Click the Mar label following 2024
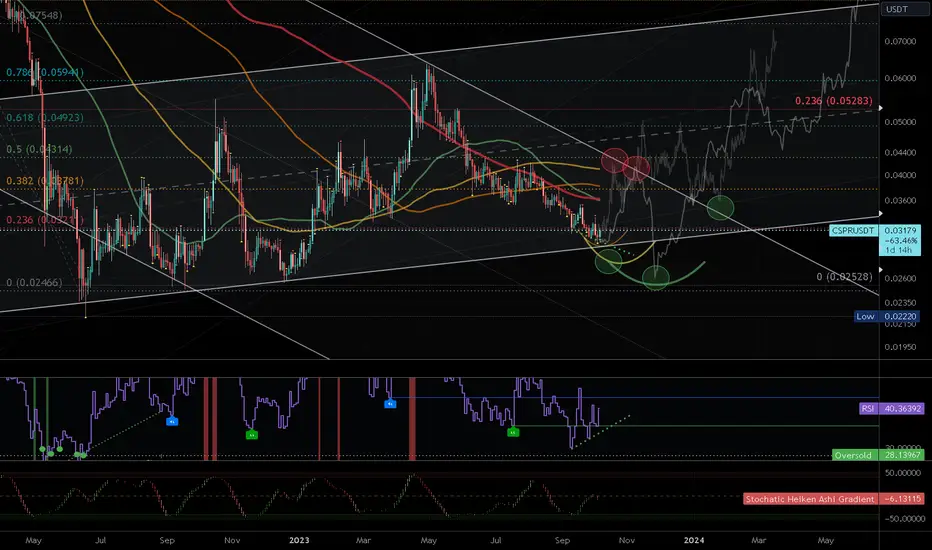This screenshot has height=550, width=932. click(x=758, y=540)
